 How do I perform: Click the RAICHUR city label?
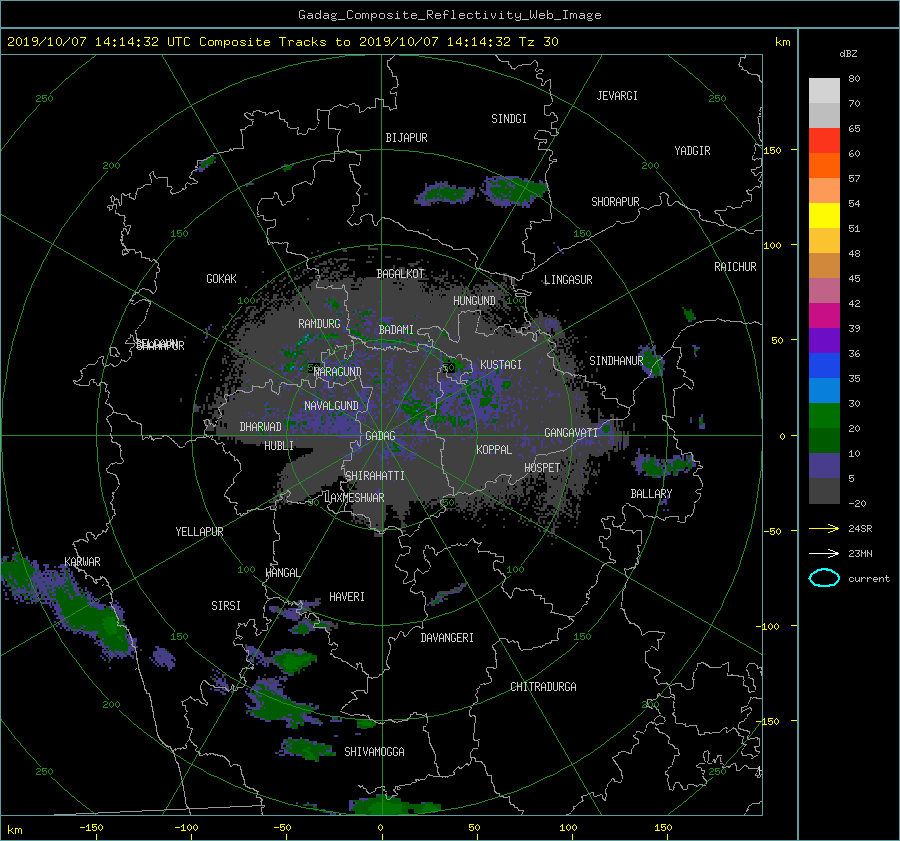735,267
